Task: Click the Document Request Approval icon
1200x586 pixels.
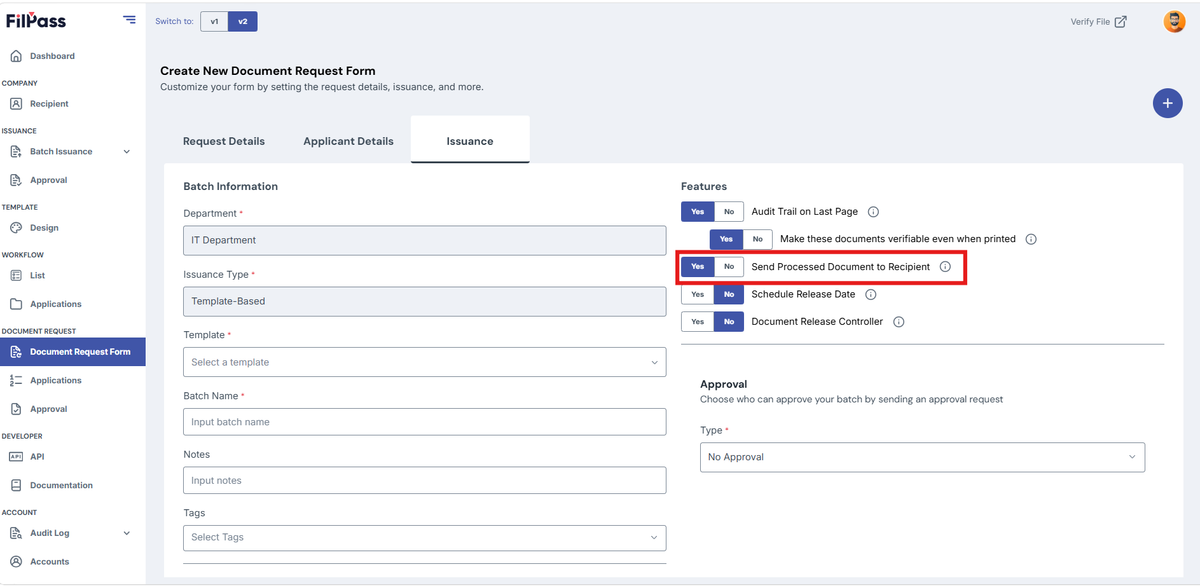Action: pos(16,409)
